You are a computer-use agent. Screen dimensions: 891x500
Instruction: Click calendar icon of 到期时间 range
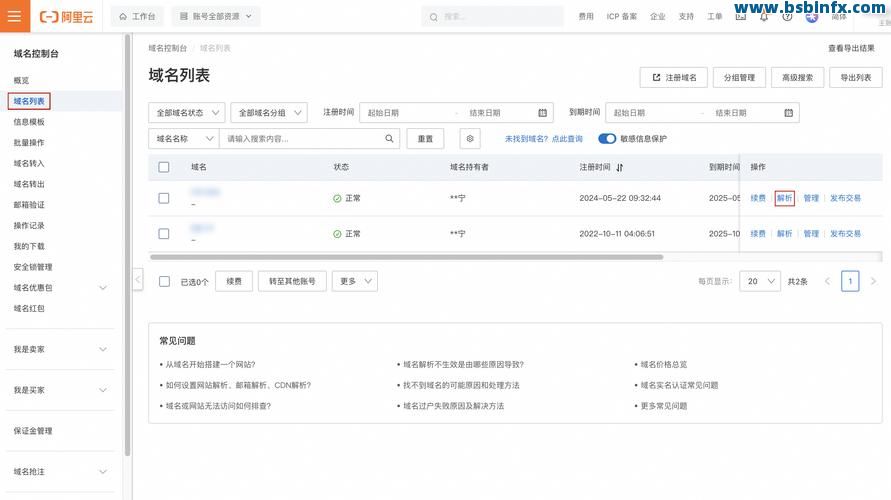pyautogui.click(x=789, y=113)
